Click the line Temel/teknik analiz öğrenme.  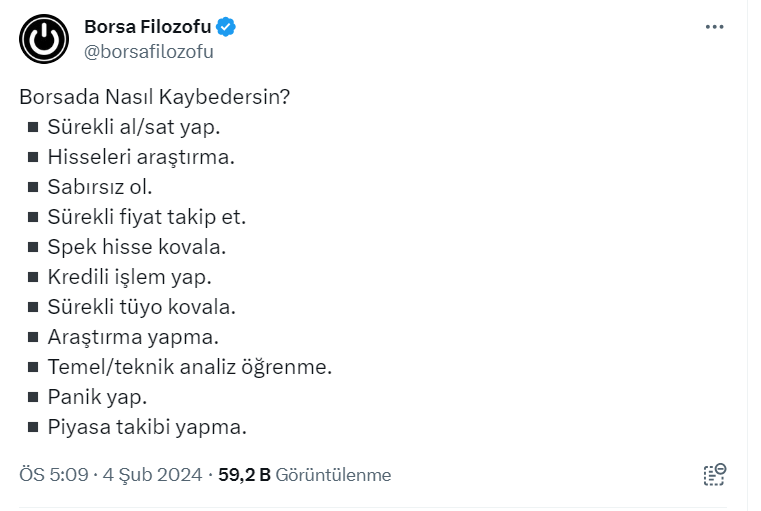click(189, 367)
